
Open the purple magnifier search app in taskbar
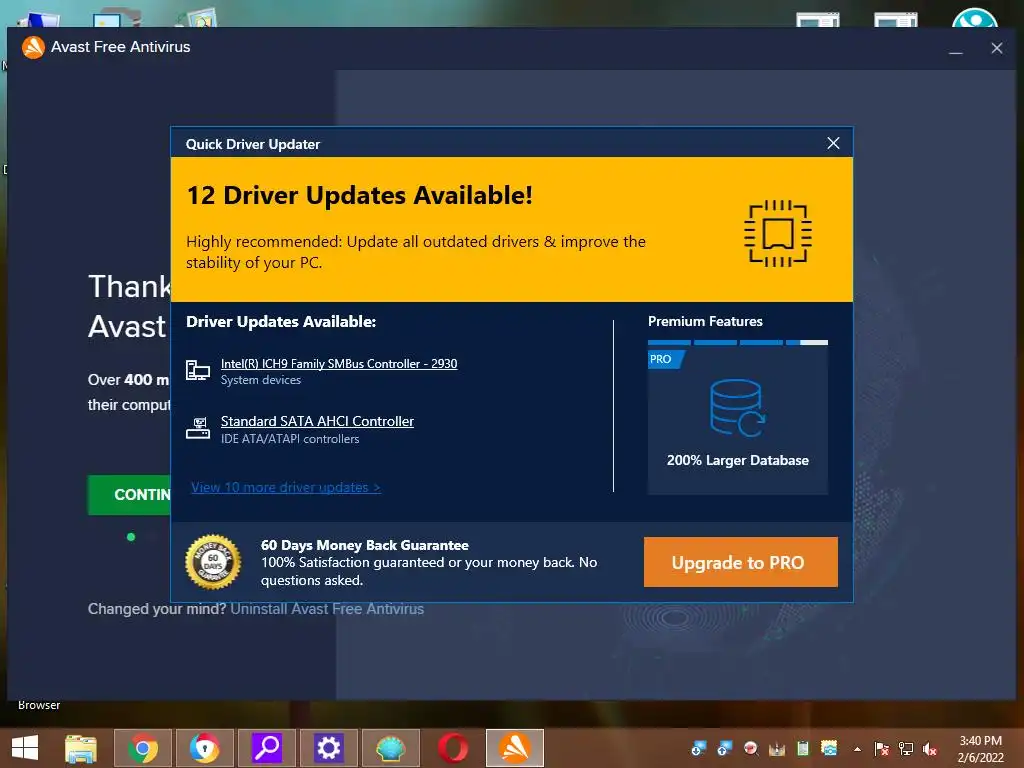click(267, 748)
